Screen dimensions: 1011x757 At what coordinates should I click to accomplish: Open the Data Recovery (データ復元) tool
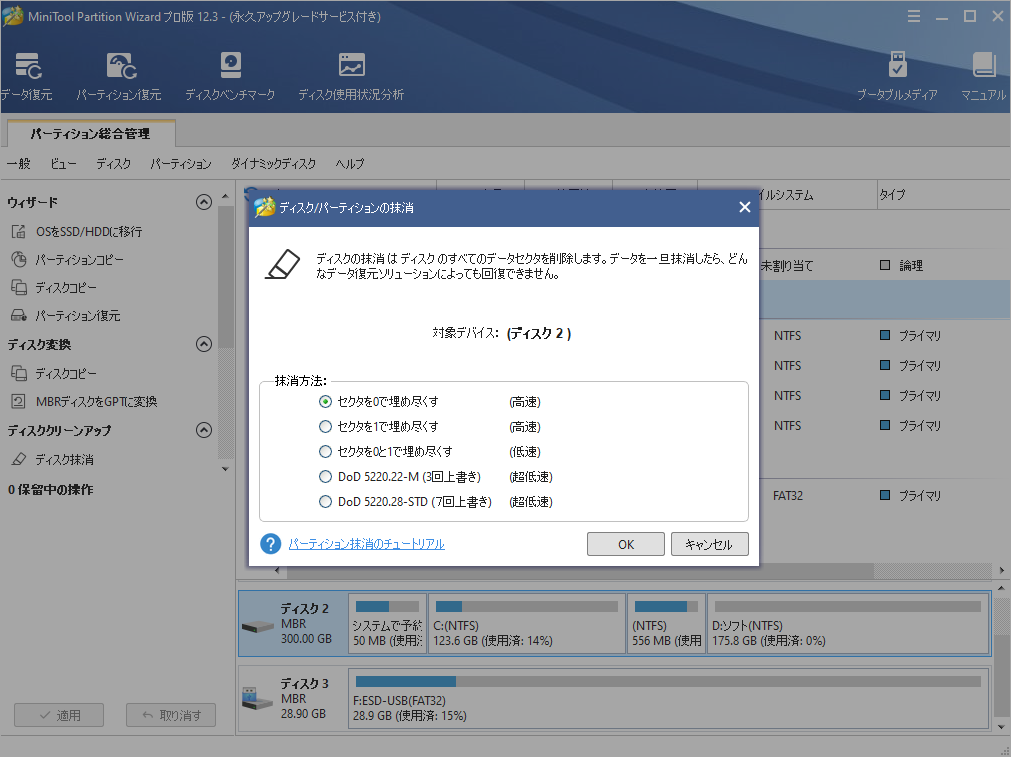click(27, 77)
